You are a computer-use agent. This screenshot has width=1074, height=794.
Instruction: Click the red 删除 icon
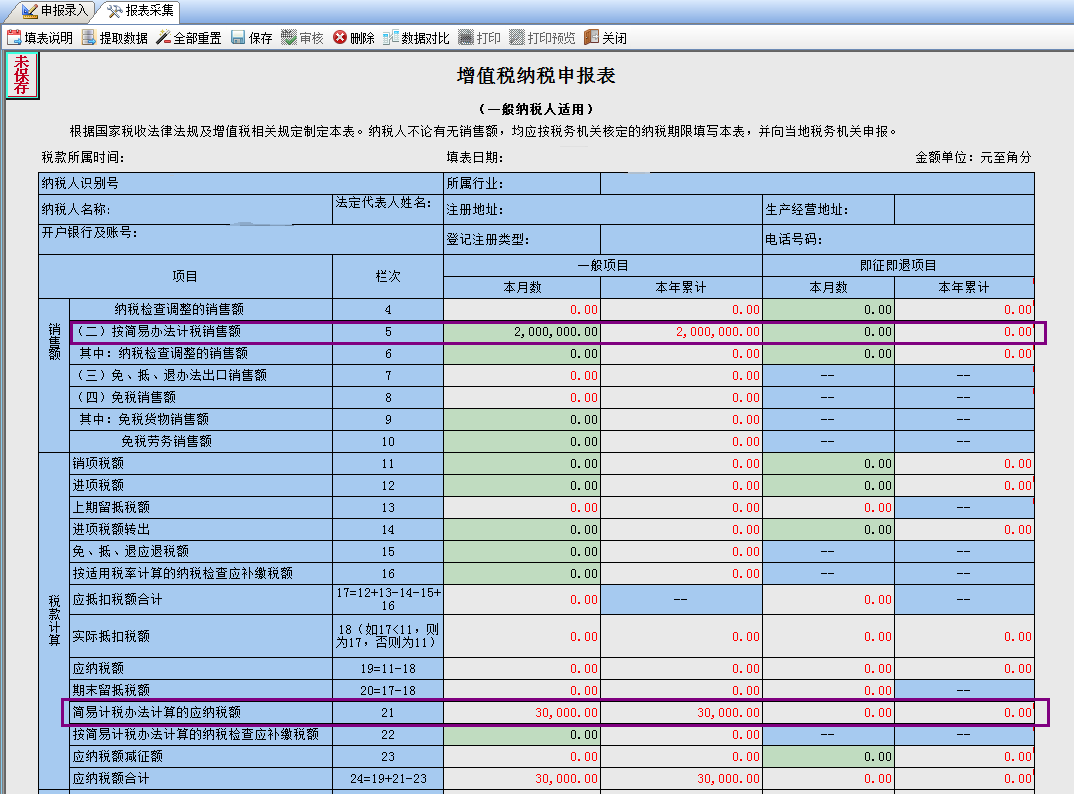point(340,38)
